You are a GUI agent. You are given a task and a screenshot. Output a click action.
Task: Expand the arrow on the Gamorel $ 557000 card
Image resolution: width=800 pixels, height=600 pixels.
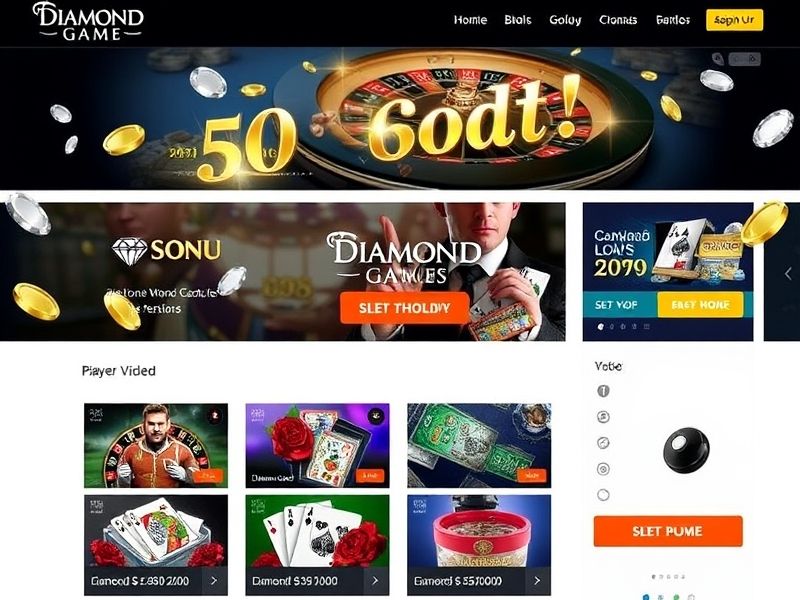click(x=537, y=581)
